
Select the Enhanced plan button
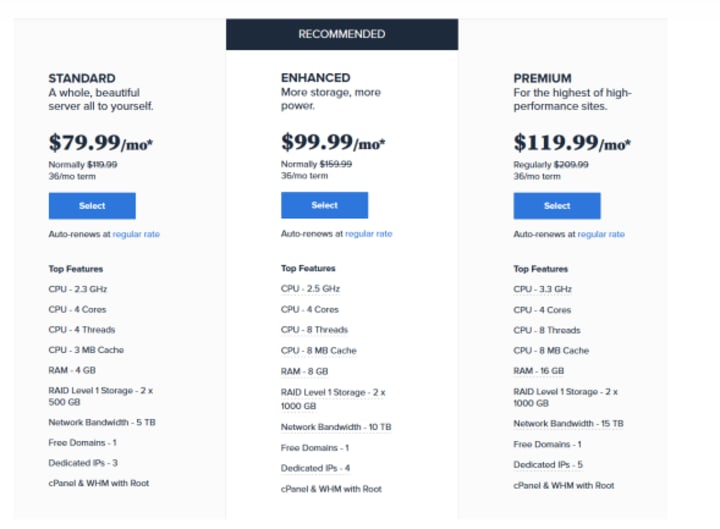tap(325, 205)
